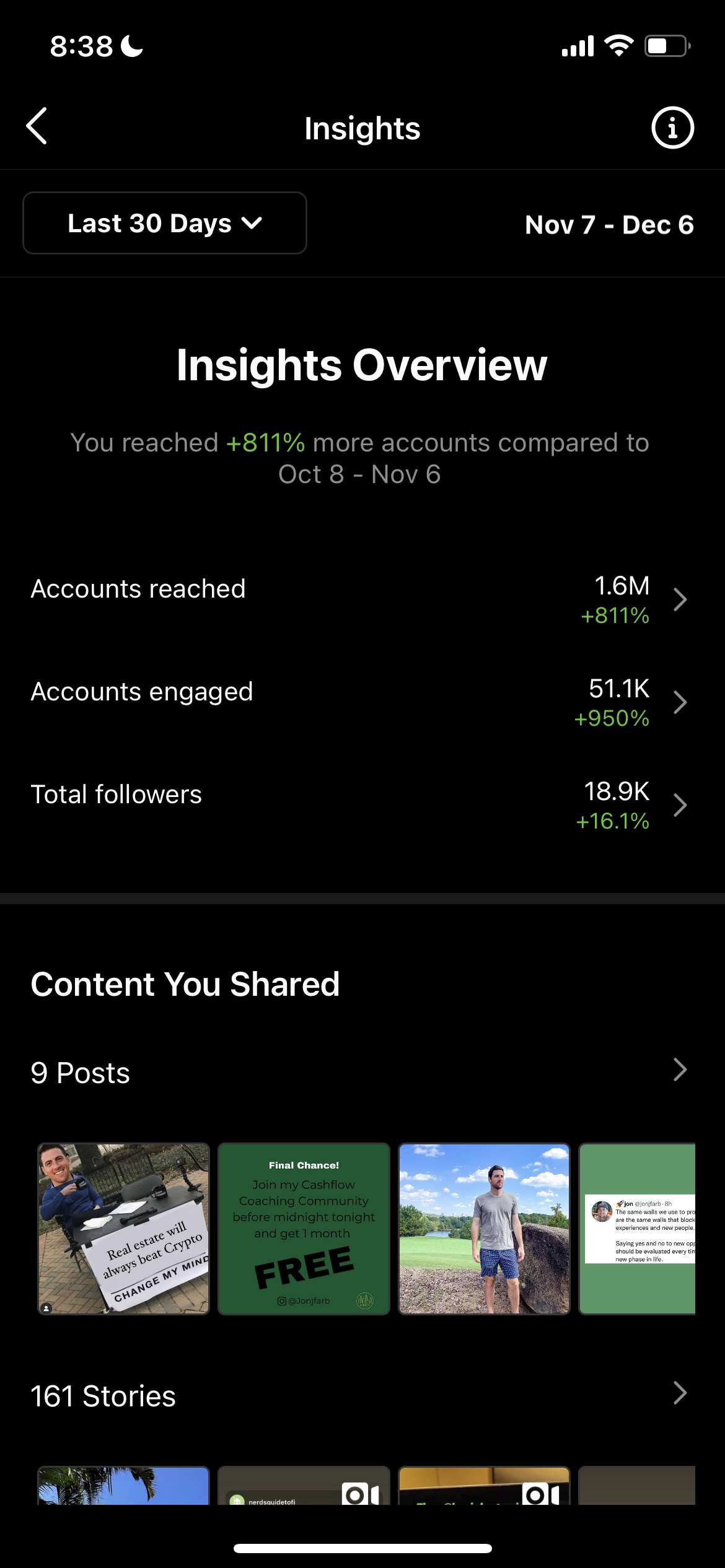Tap the 9 Posts label
This screenshot has height=1568, width=725.
pyautogui.click(x=81, y=1073)
